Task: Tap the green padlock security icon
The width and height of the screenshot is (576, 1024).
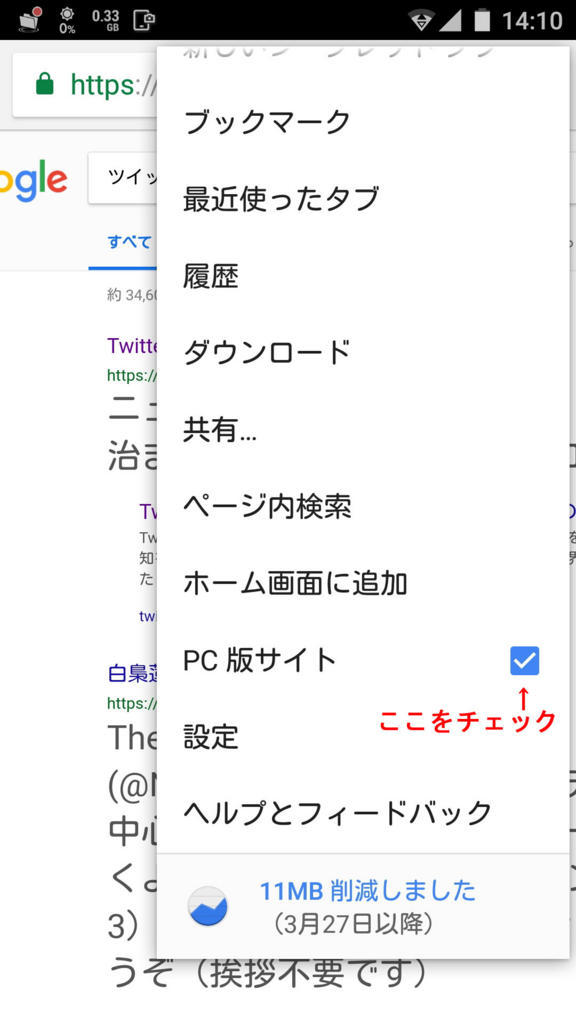Action: 44,84
